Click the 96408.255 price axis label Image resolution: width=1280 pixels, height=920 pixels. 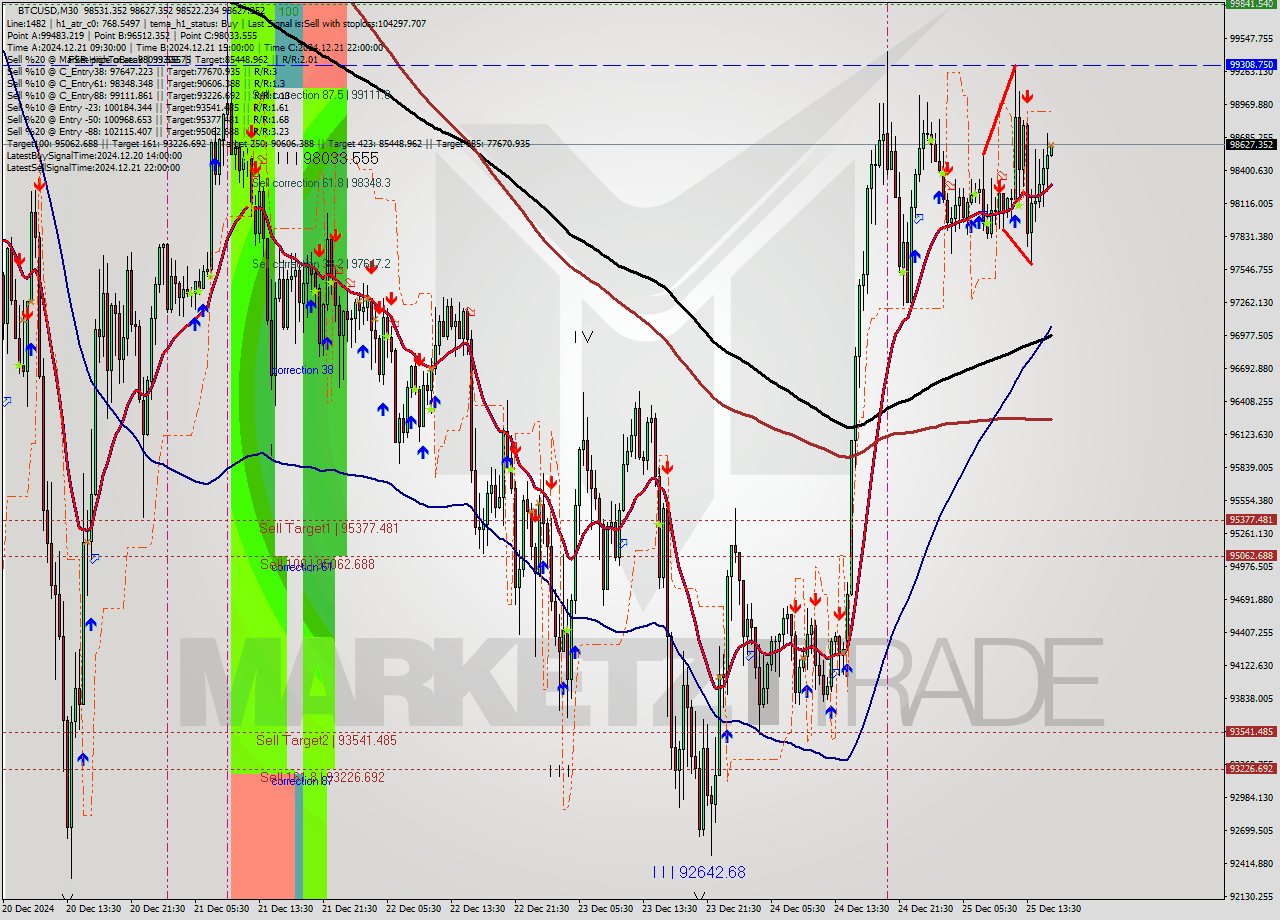pos(1251,401)
